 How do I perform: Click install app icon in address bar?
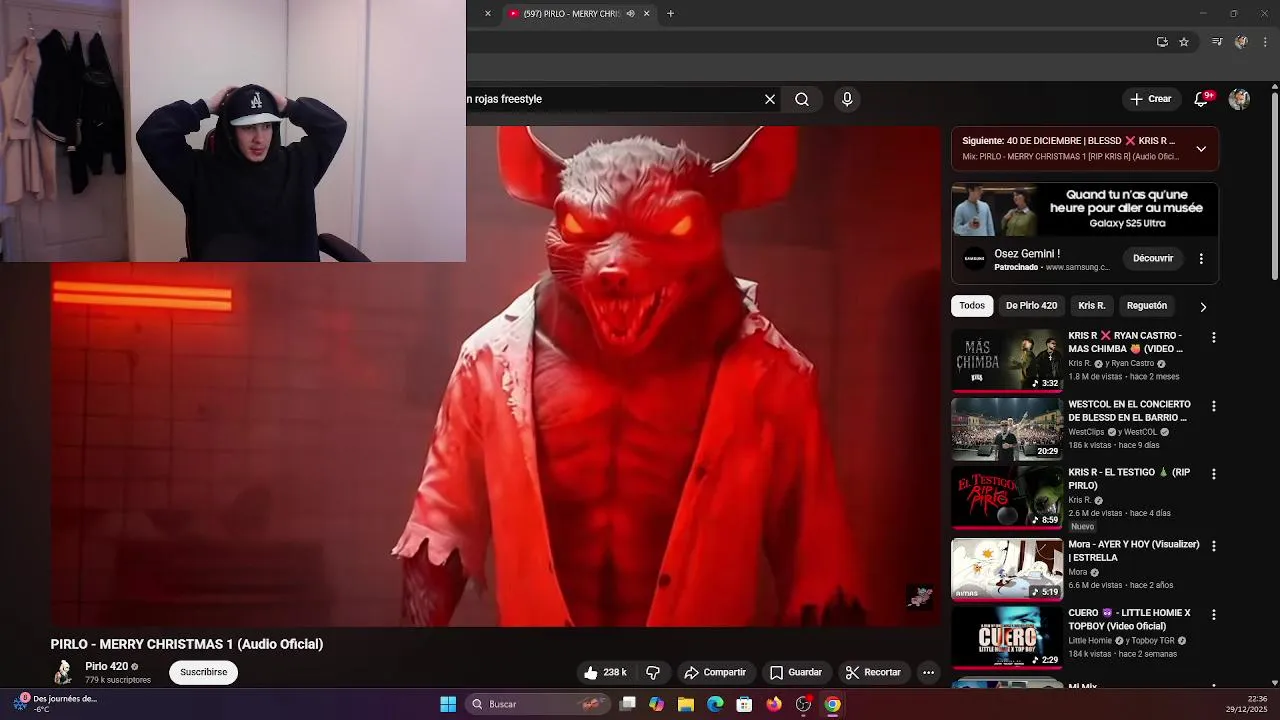coord(1162,42)
